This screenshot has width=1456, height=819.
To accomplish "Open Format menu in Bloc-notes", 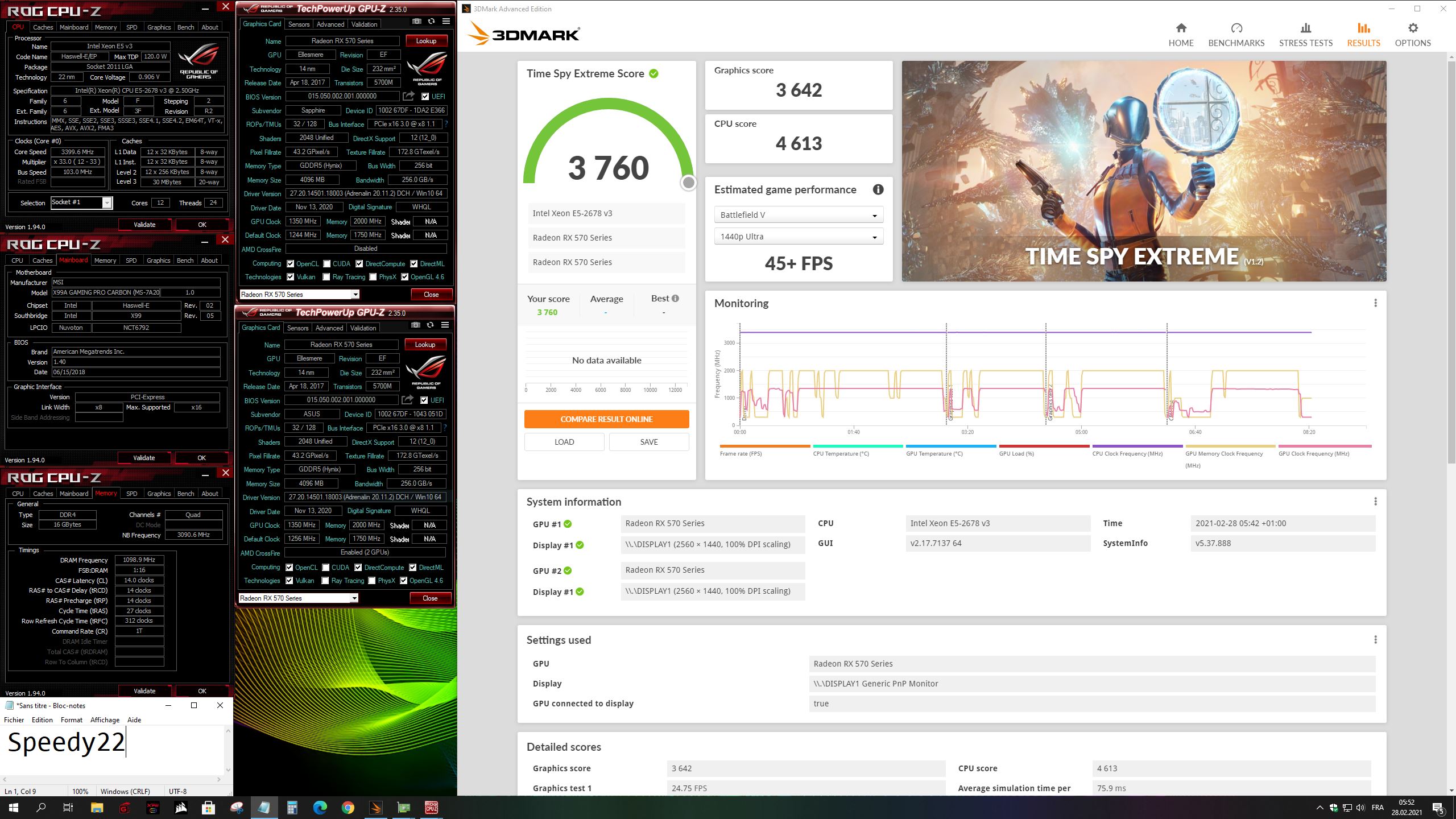I will [72, 719].
